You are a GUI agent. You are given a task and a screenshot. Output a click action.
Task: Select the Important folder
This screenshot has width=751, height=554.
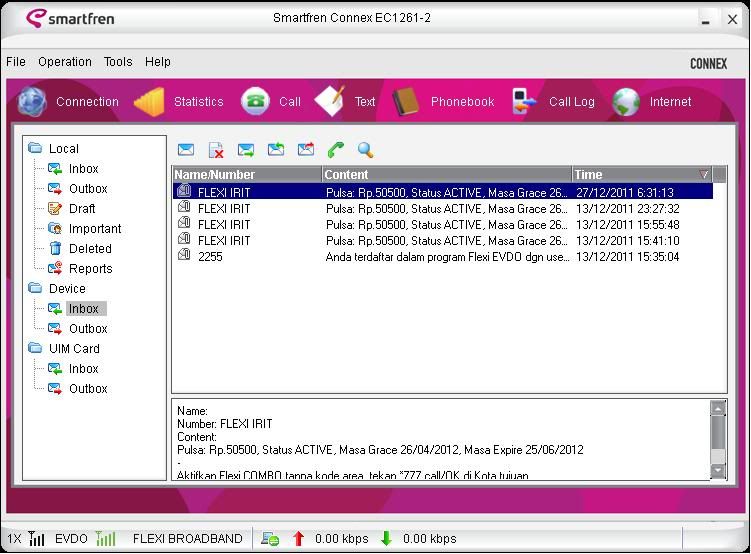point(95,229)
